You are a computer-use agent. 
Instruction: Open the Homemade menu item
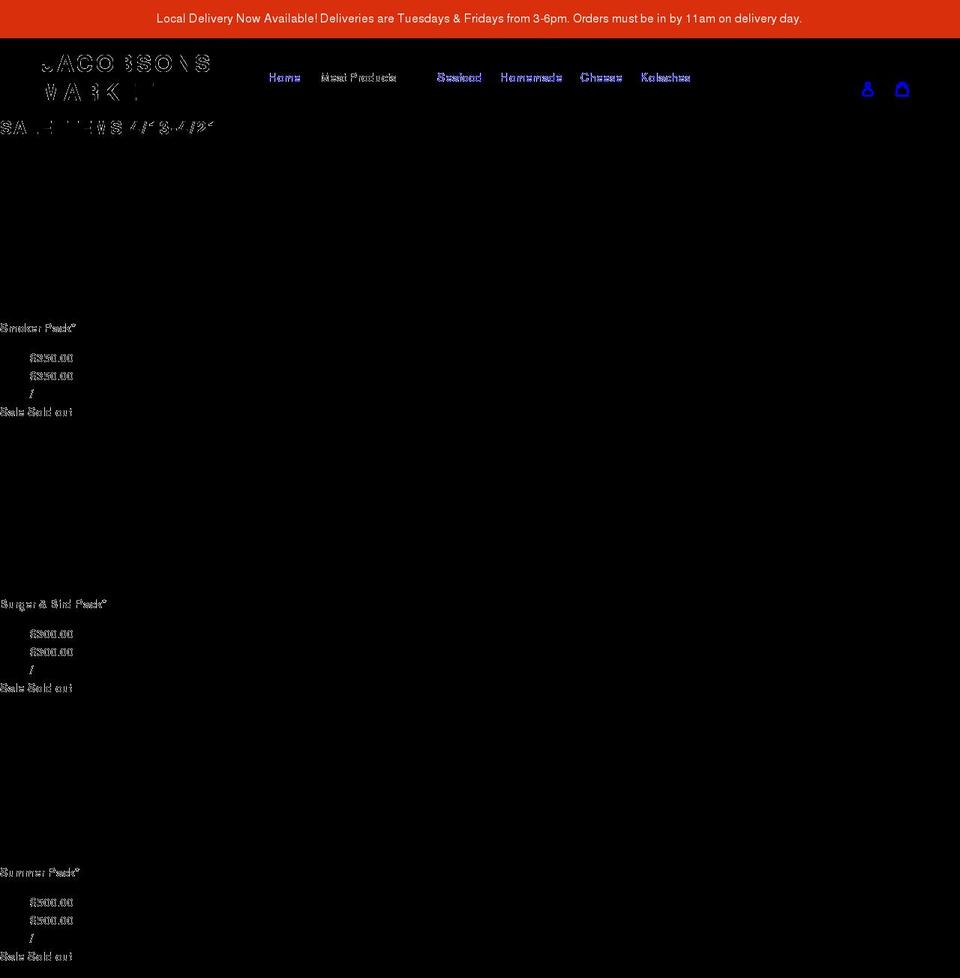point(530,77)
